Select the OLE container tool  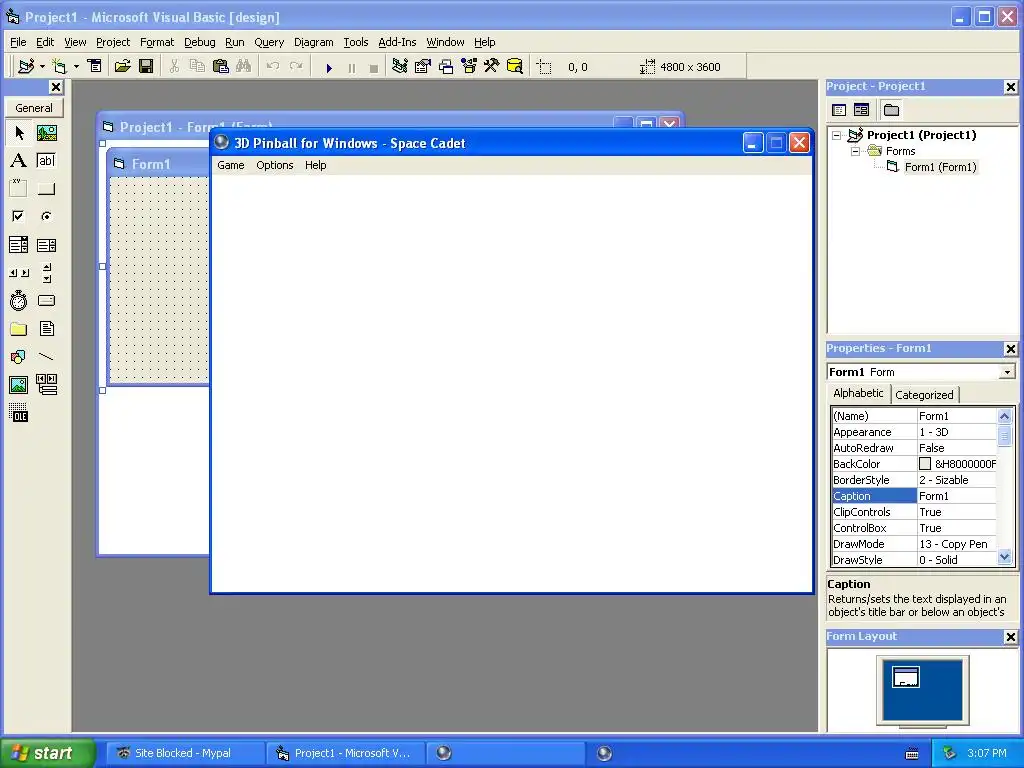(19, 413)
